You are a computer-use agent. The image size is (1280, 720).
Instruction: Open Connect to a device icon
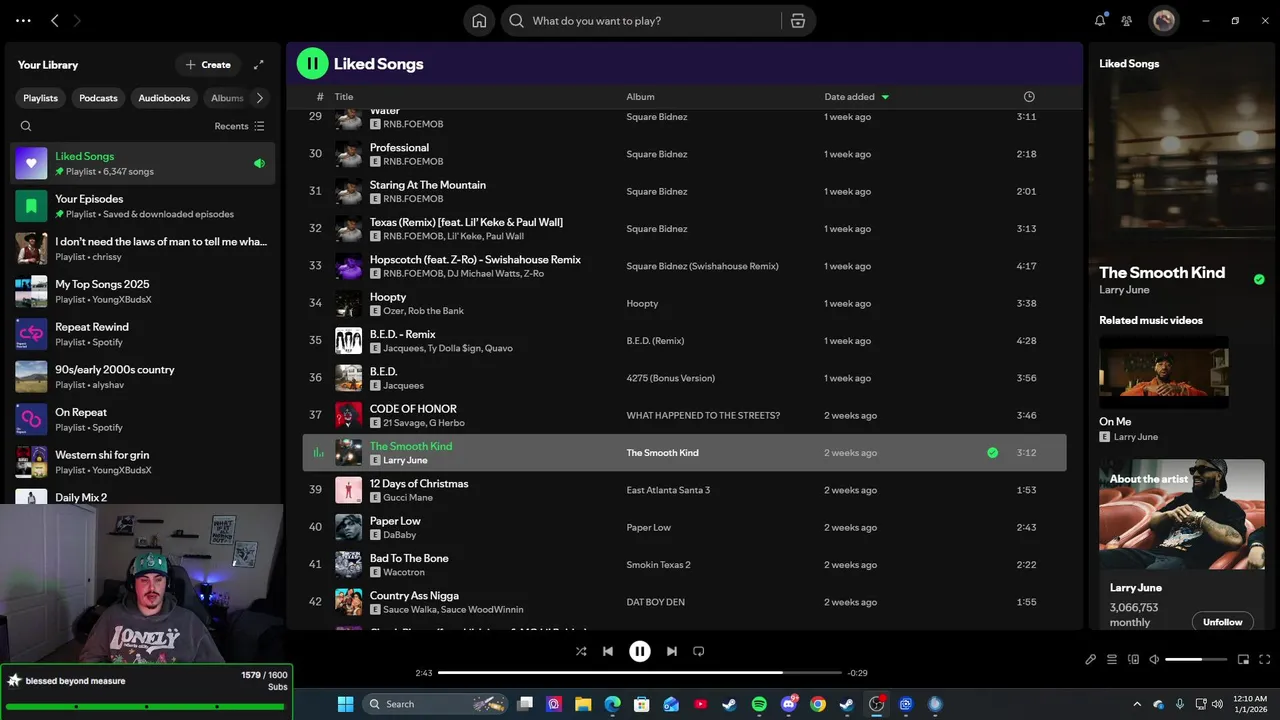click(x=1133, y=659)
